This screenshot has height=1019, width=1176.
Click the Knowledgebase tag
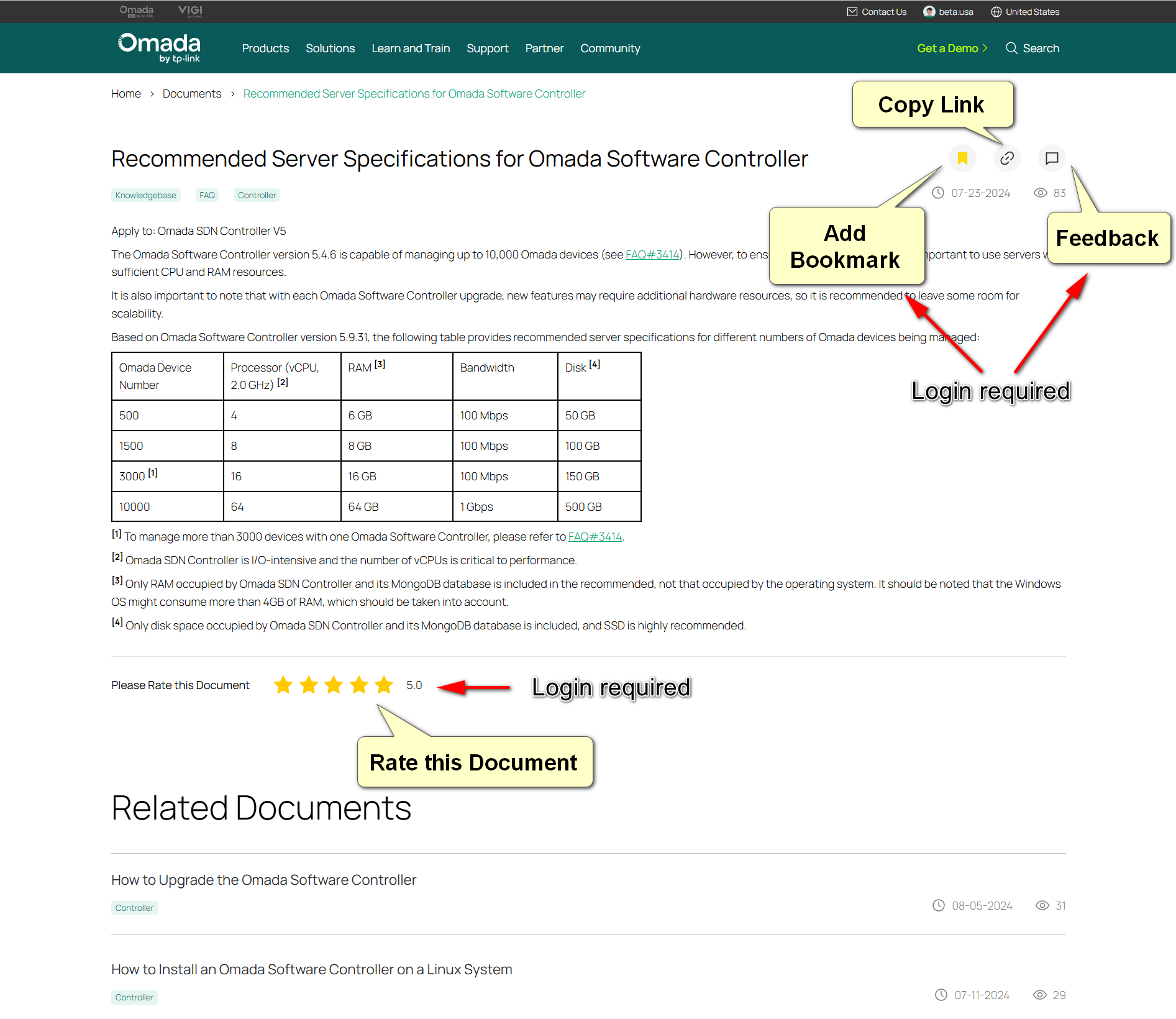(x=146, y=195)
